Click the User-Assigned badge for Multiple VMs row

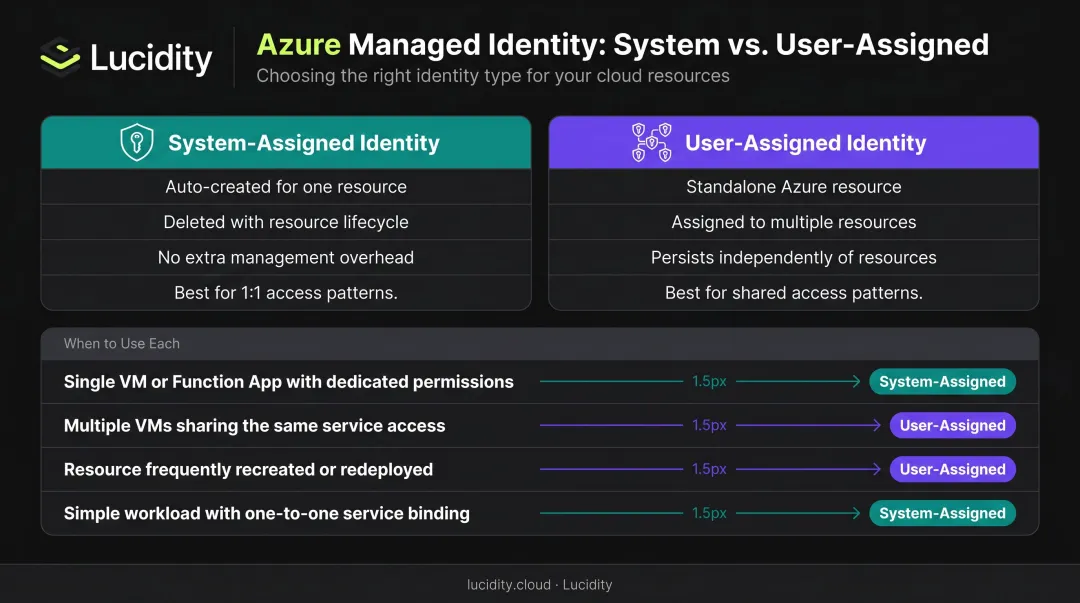coord(953,426)
